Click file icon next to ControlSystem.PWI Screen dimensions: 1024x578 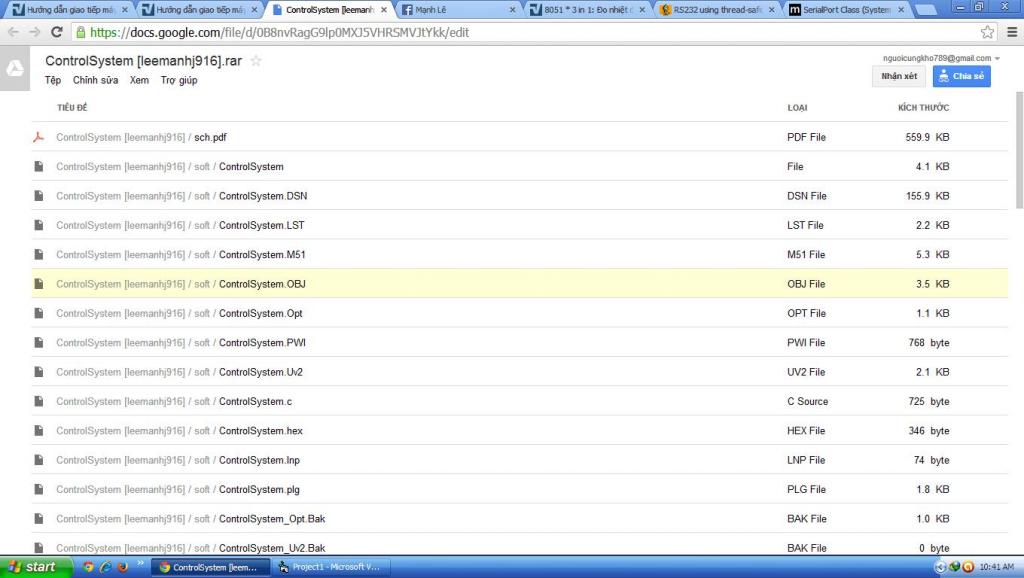tap(39, 343)
